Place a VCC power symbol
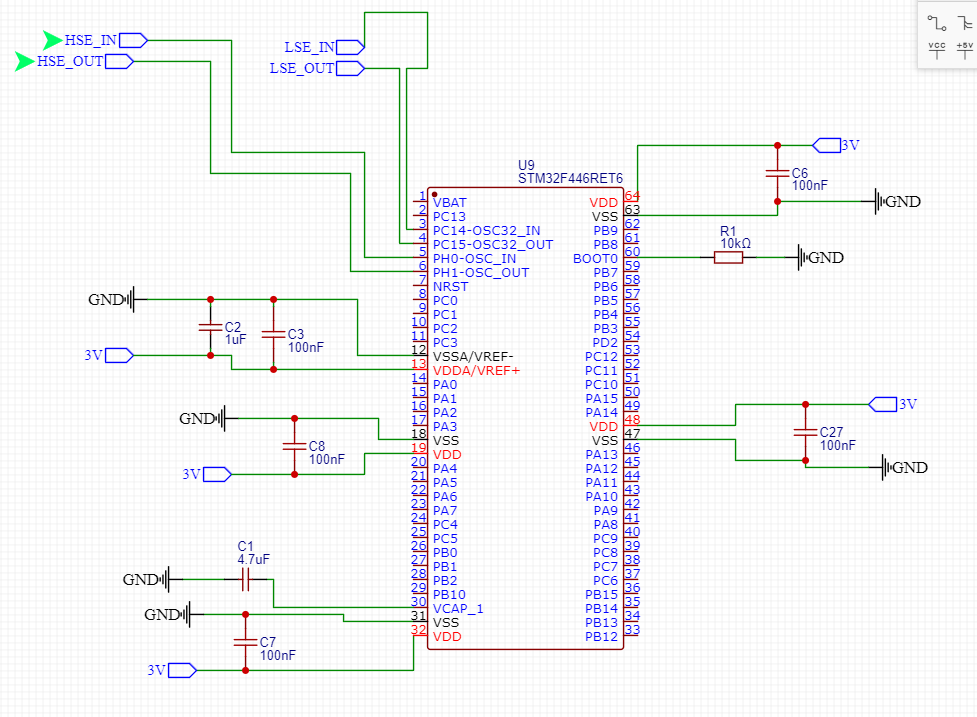The height and width of the screenshot is (717, 977). tap(936, 50)
